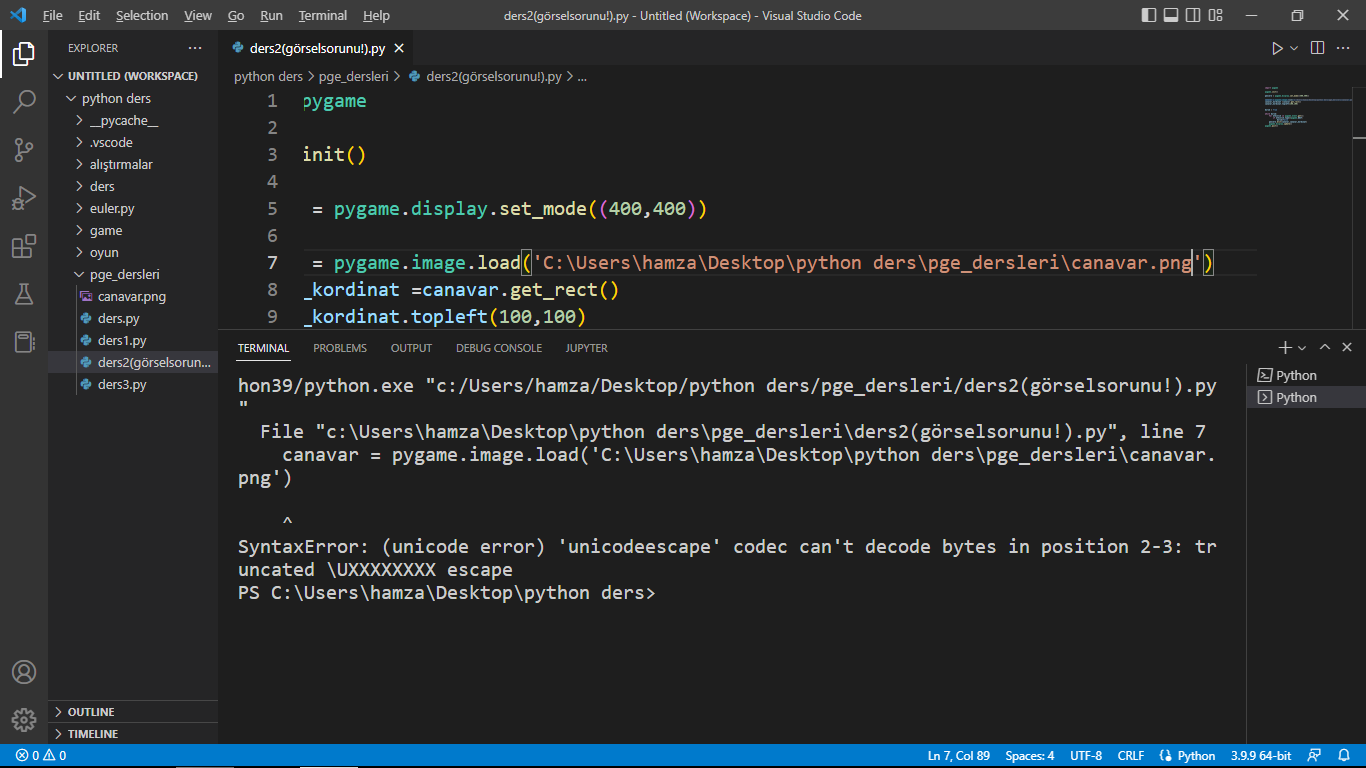Open the Accounts icon in activity bar
Viewport: 1366px width, 768px height.
(x=24, y=672)
